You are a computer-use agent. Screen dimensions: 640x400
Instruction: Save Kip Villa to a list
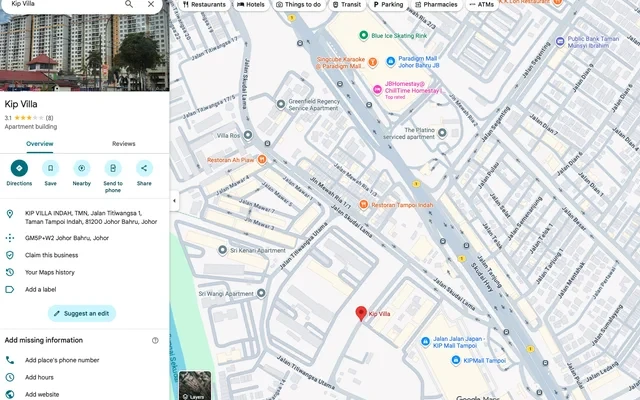tap(50, 168)
